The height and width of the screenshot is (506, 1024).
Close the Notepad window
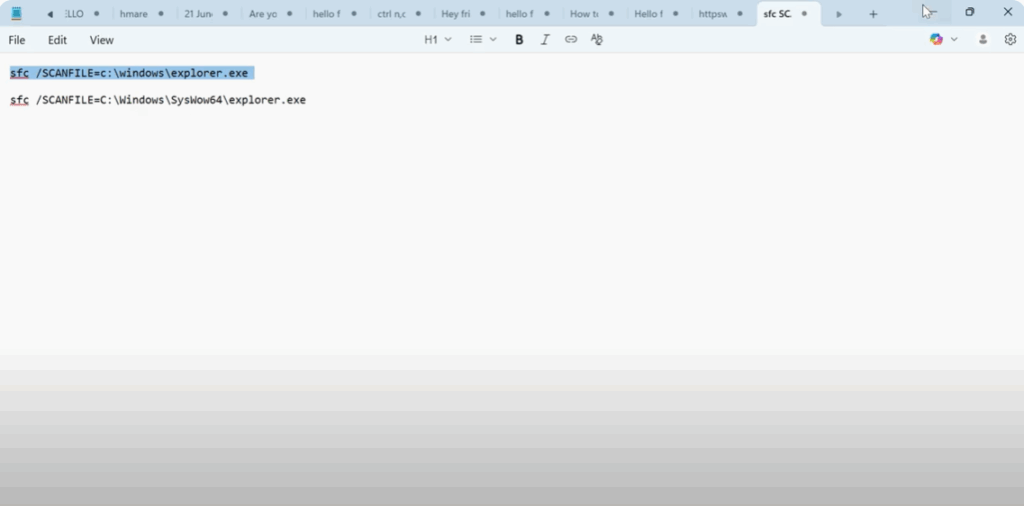pyautogui.click(x=1008, y=12)
